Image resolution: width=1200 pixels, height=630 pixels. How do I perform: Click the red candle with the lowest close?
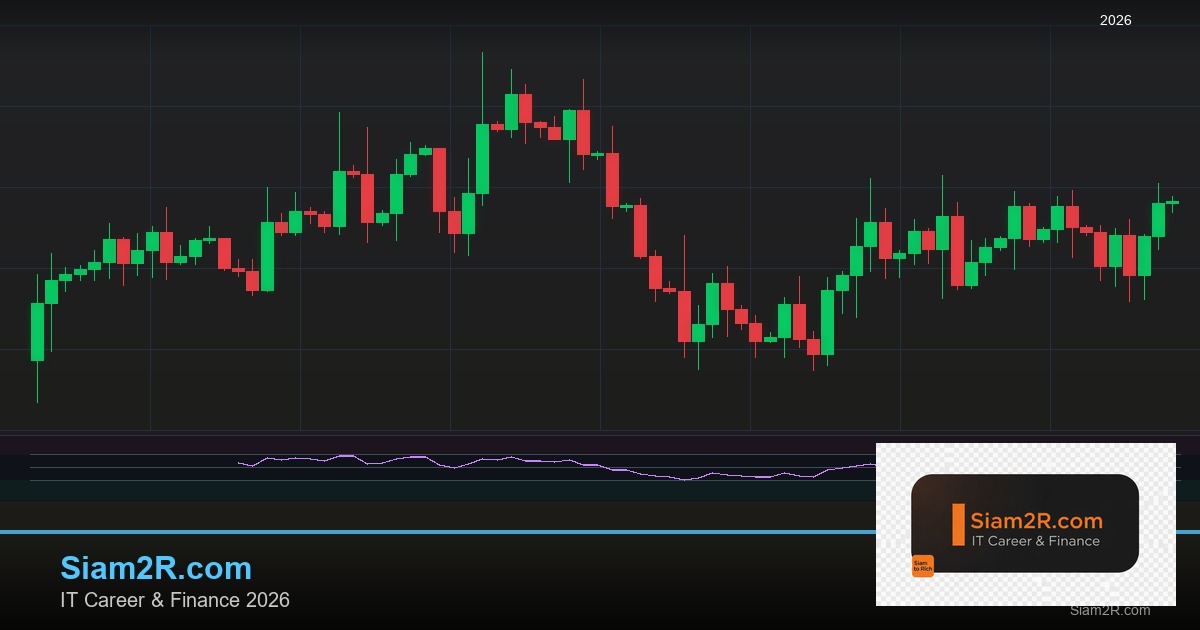(813, 346)
